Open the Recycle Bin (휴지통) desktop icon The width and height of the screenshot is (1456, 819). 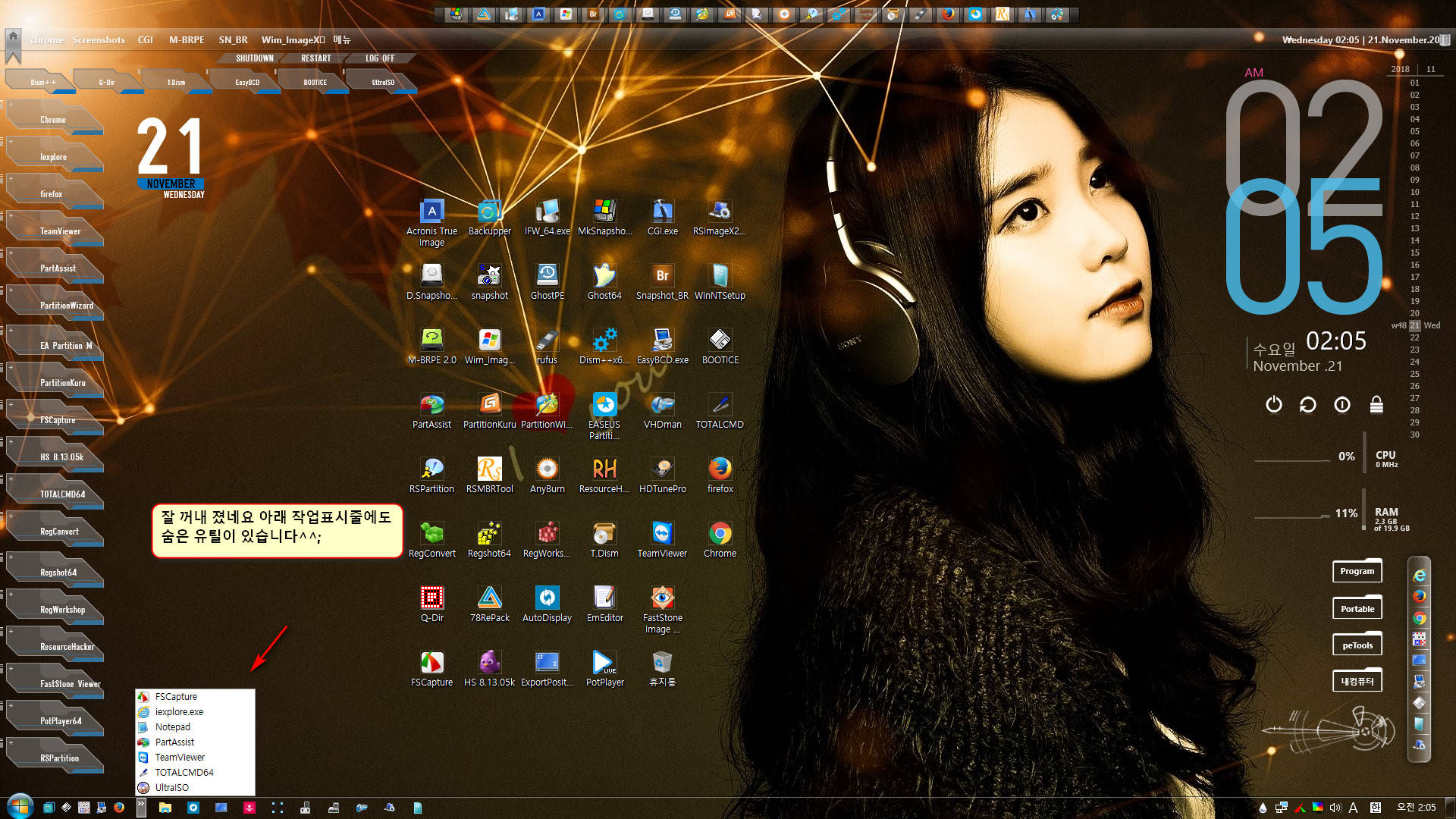point(662,669)
